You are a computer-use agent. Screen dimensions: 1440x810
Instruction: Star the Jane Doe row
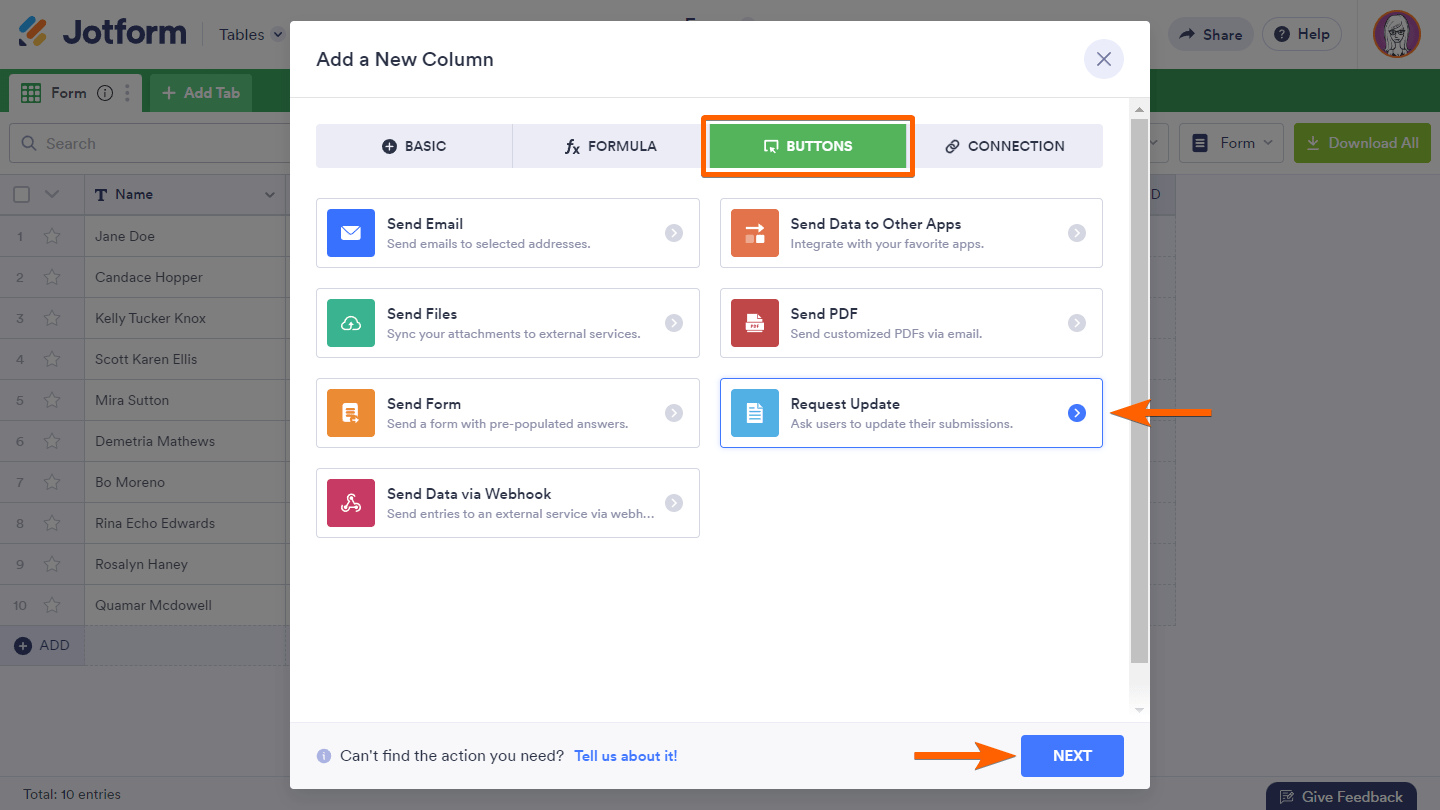tap(52, 237)
